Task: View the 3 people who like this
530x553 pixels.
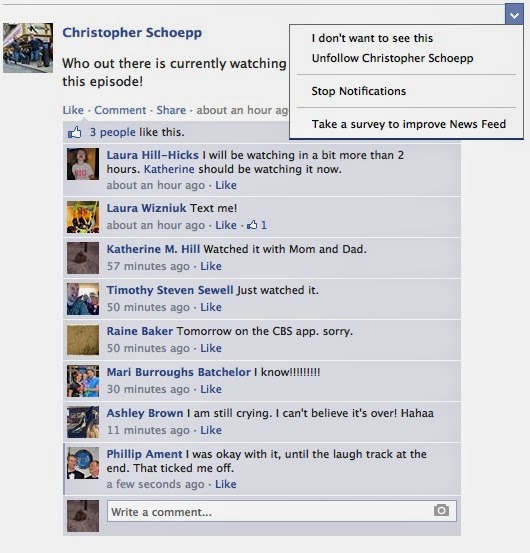Action: (x=112, y=132)
